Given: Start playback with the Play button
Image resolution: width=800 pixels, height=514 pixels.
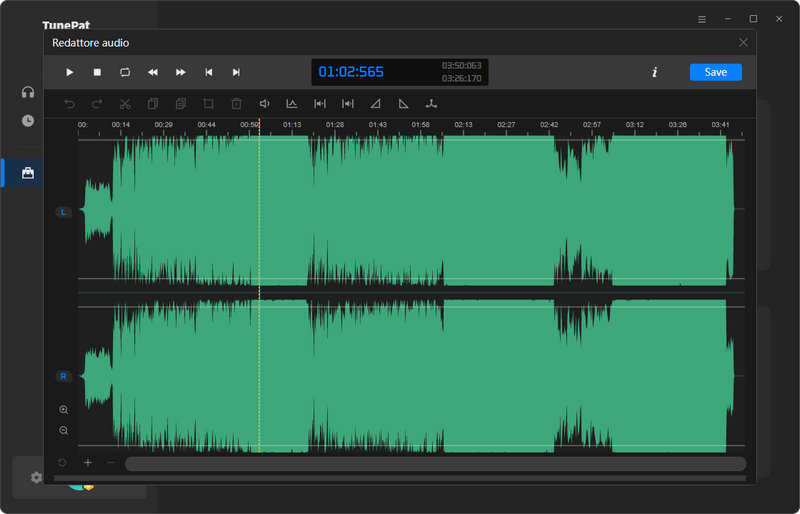Looking at the screenshot, I should click(70, 72).
